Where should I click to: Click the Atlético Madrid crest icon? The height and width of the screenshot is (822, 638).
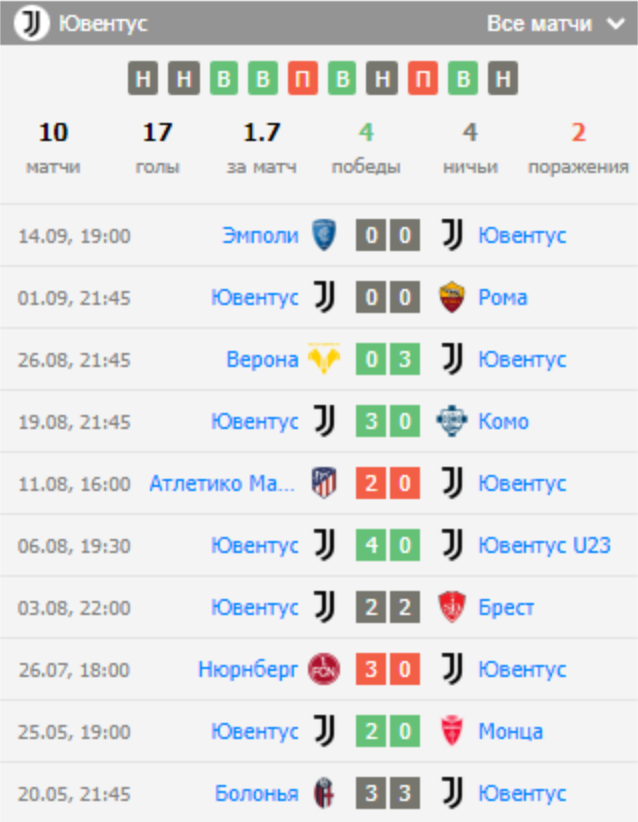[x=324, y=483]
